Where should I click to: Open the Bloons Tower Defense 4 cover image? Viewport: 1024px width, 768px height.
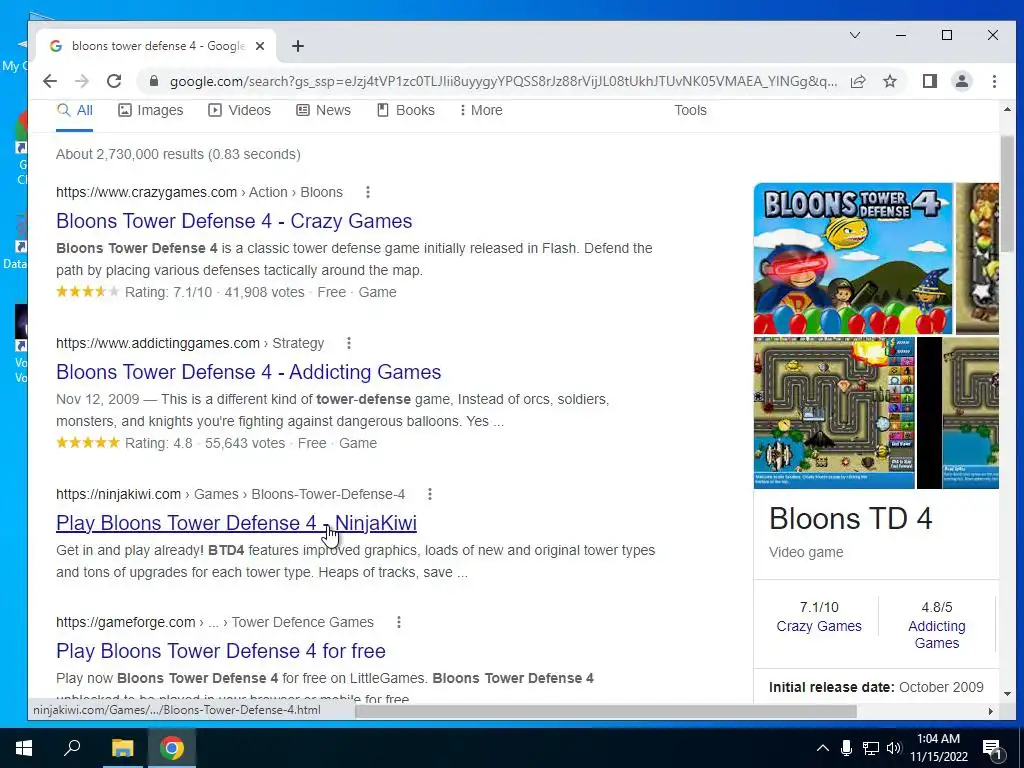[x=853, y=259]
